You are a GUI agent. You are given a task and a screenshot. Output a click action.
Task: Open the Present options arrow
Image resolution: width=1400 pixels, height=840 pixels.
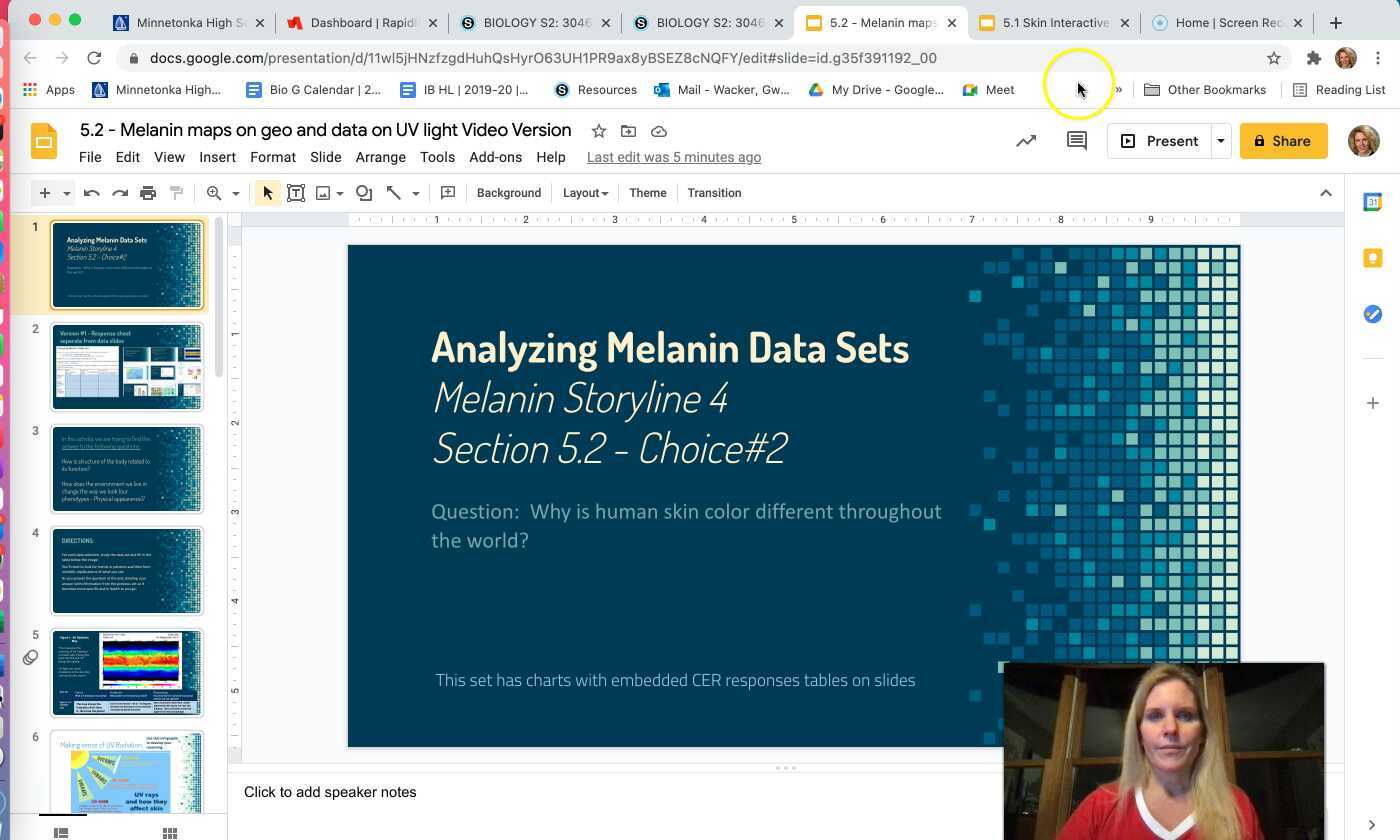coord(1220,140)
